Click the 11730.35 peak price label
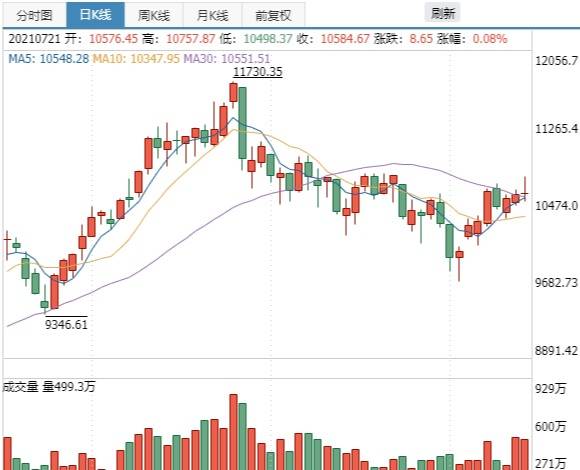This screenshot has width=580, height=470. pyautogui.click(x=258, y=72)
